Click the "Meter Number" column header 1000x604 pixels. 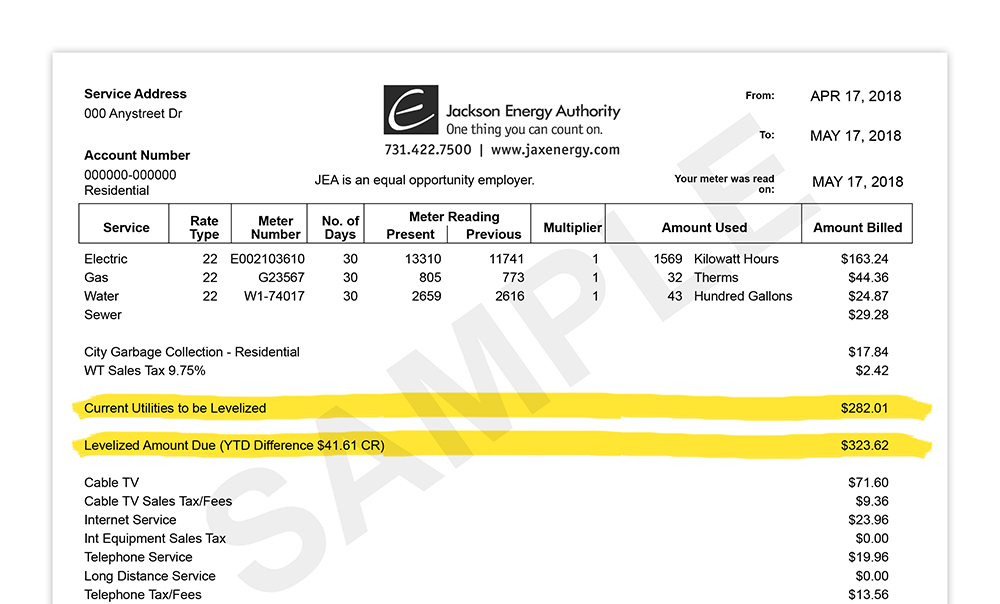(x=276, y=228)
